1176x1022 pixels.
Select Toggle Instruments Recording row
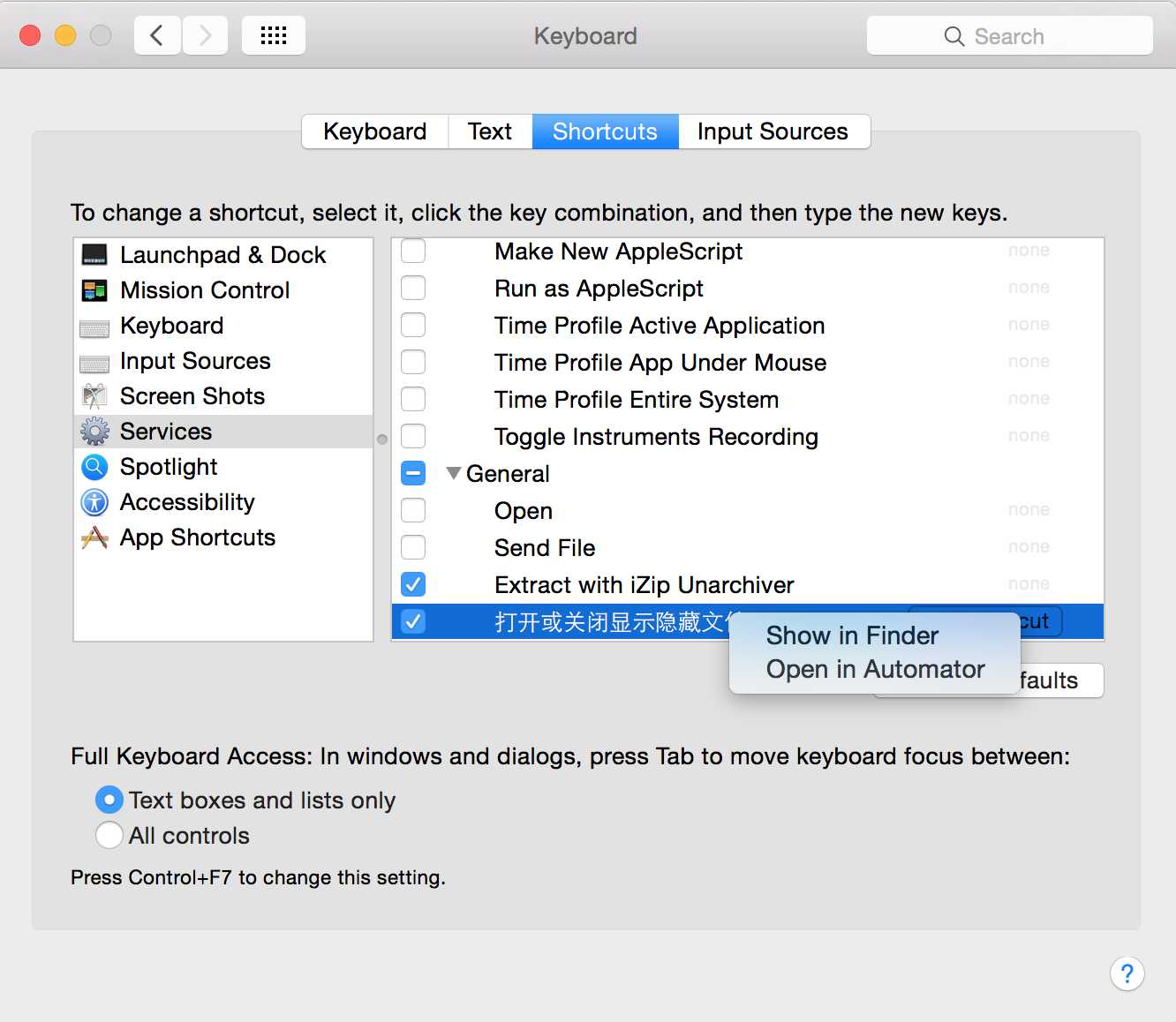[x=747, y=436]
